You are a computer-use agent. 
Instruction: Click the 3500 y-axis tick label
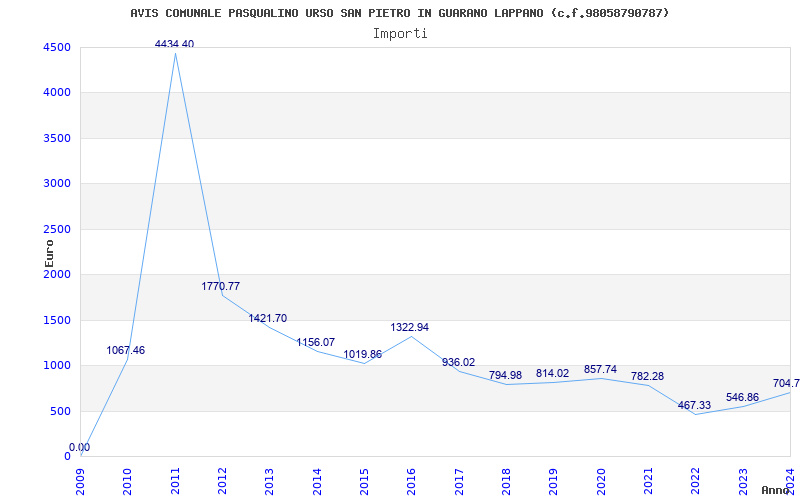pos(56,138)
